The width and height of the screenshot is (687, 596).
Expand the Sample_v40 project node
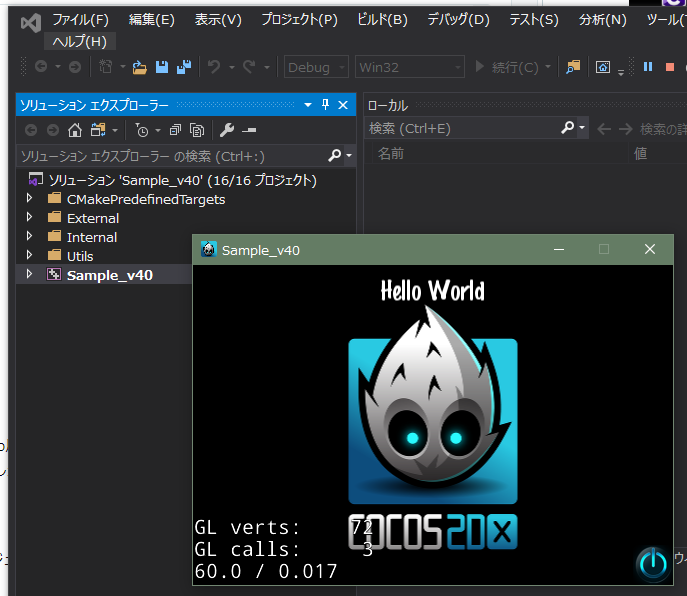[29, 274]
